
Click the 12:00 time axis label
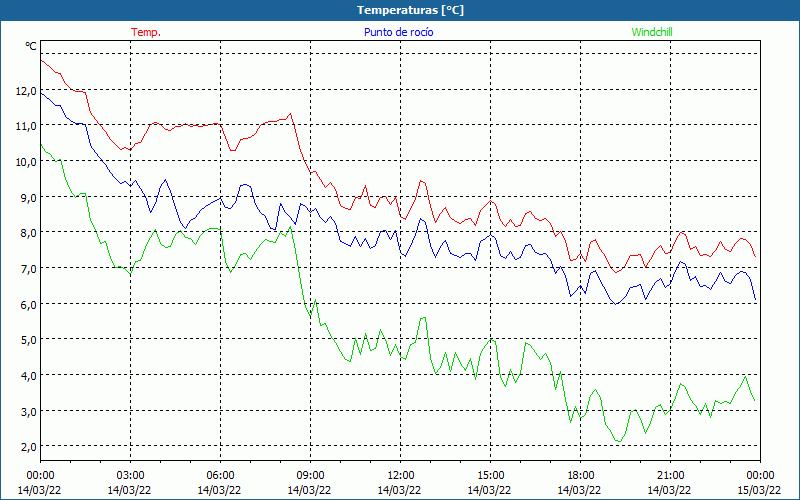[x=401, y=476]
